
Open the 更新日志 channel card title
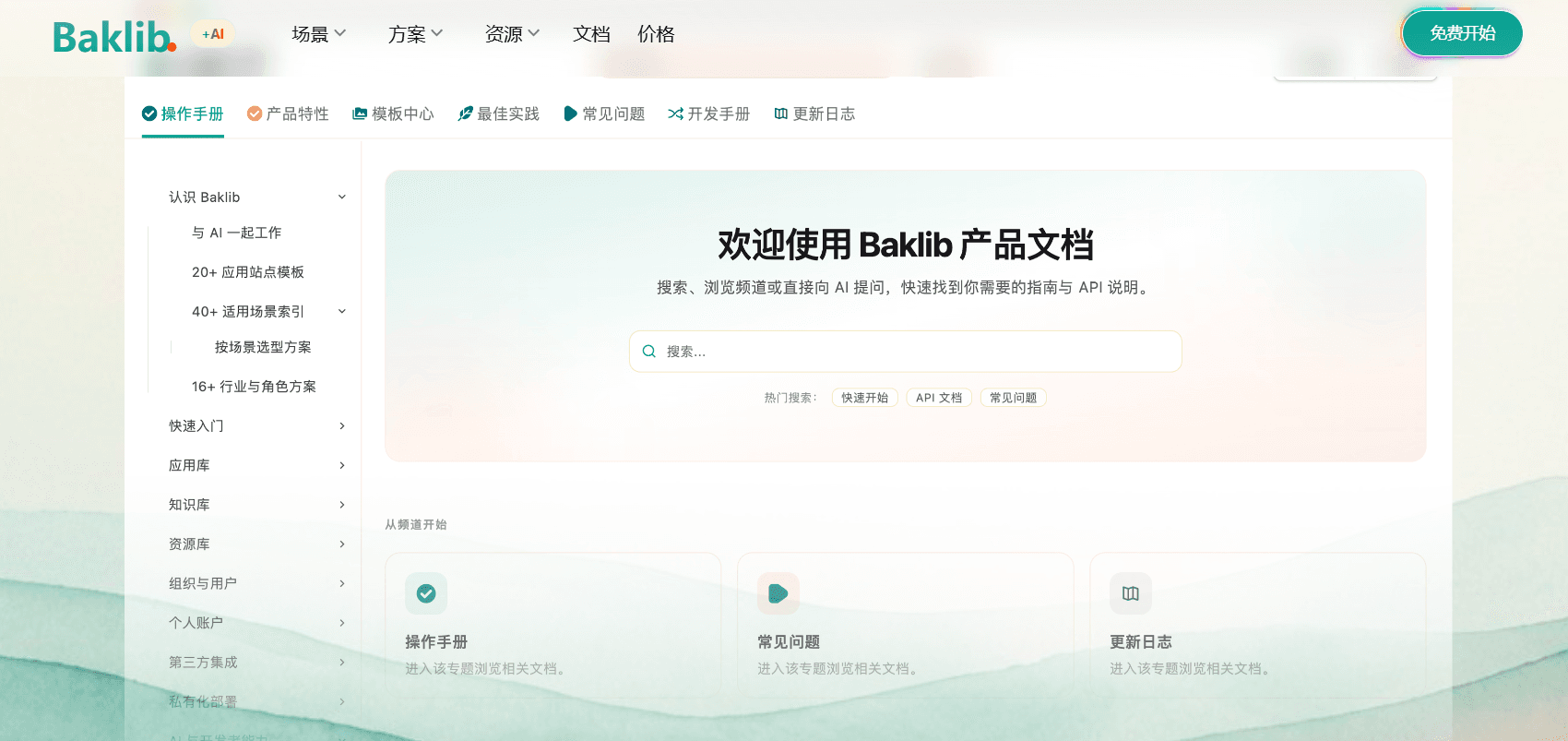click(1141, 642)
